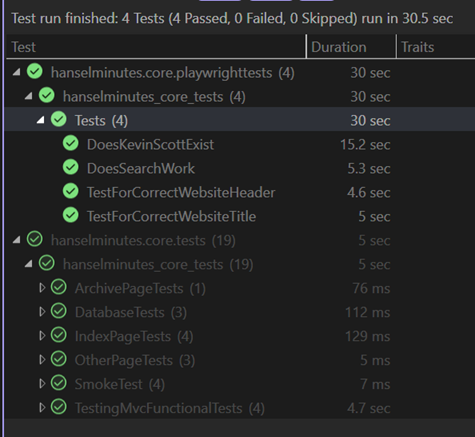The image size is (475, 437).
Task: Click passed icon beside ArchivePageTests
Action: (59, 287)
